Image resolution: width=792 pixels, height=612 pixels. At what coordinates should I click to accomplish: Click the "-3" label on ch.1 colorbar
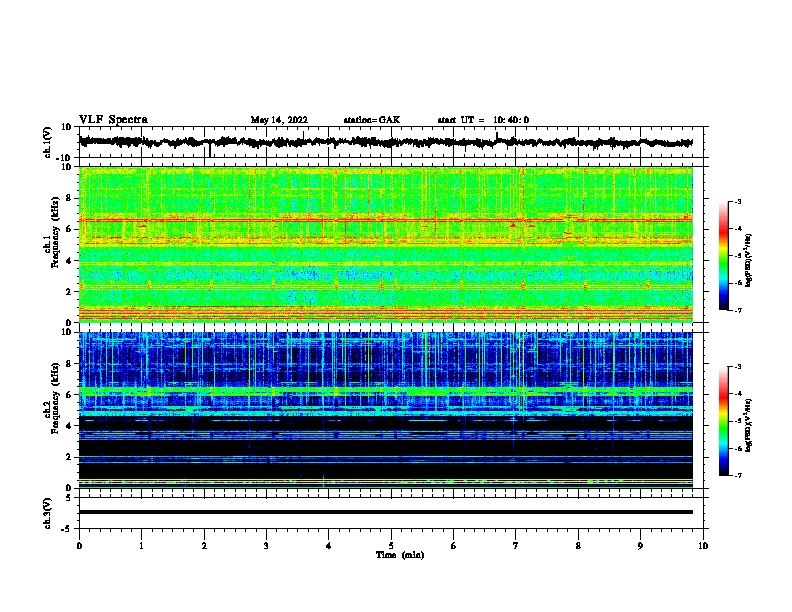coord(737,201)
